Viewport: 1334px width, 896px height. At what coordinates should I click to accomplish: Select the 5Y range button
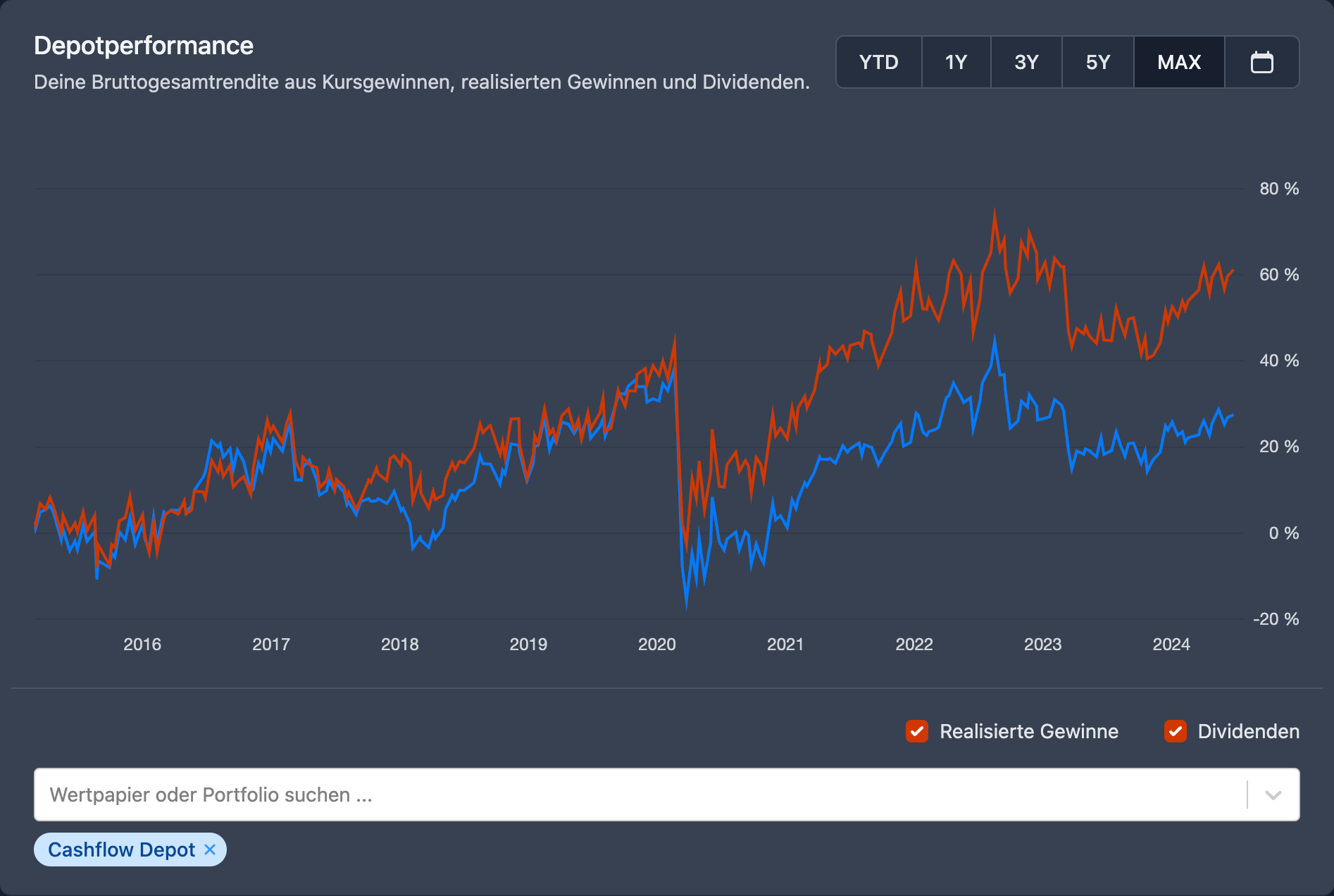click(1097, 62)
